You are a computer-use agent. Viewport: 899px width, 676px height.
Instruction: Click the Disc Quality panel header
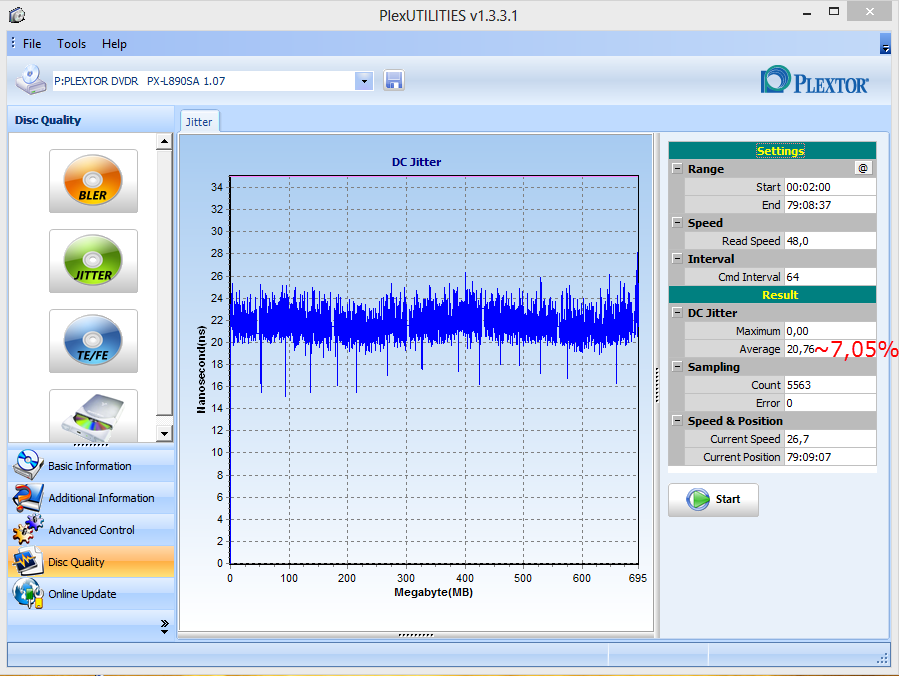click(90, 120)
